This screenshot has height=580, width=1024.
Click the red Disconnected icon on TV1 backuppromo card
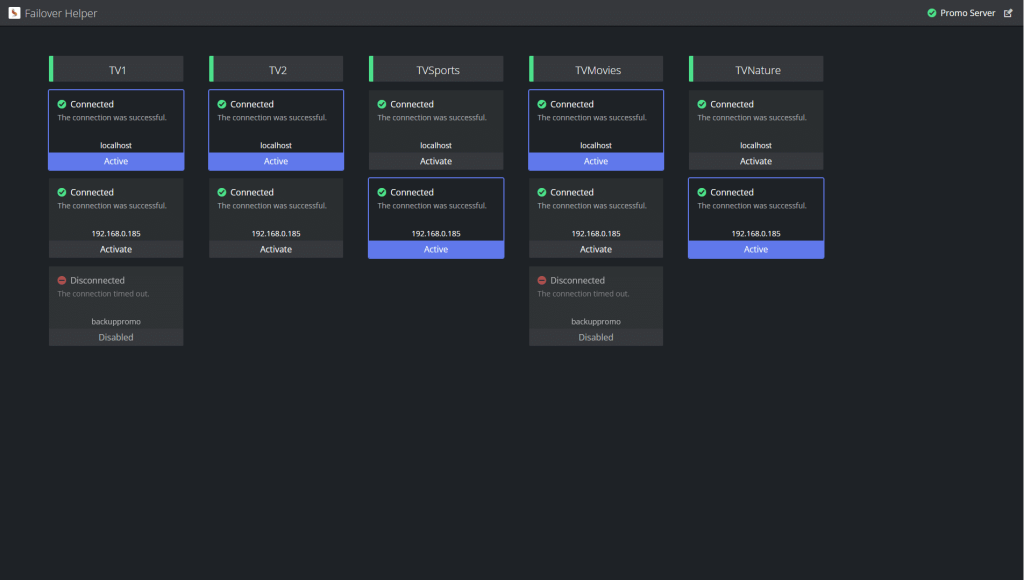(62, 280)
